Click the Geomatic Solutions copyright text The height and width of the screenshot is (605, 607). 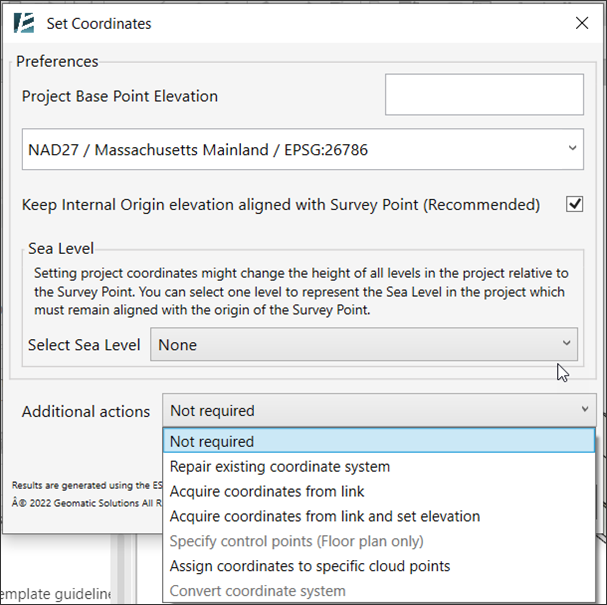point(87,503)
